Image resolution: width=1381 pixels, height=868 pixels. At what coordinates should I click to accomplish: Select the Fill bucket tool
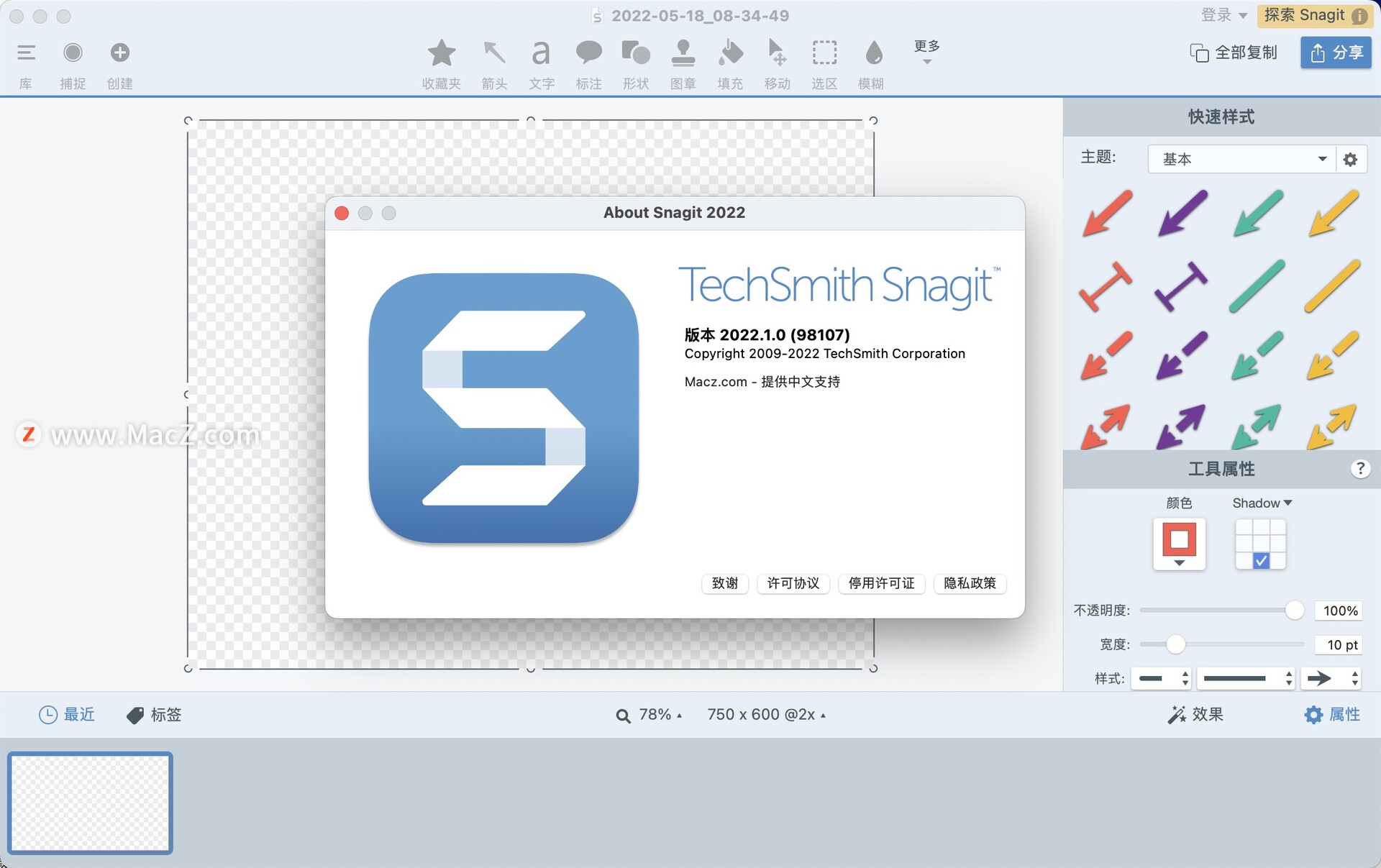(x=730, y=53)
